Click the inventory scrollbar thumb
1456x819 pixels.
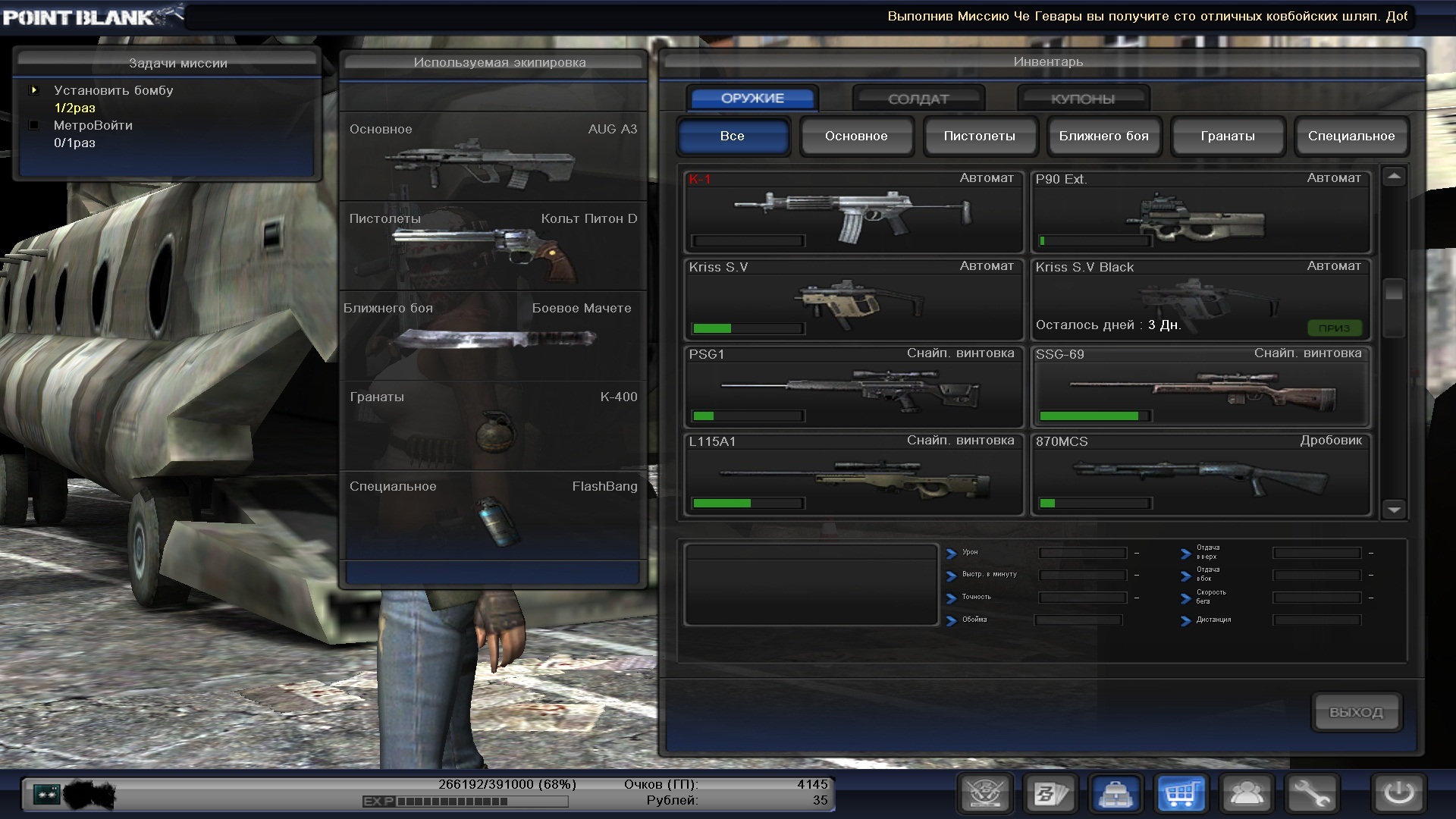(1394, 307)
